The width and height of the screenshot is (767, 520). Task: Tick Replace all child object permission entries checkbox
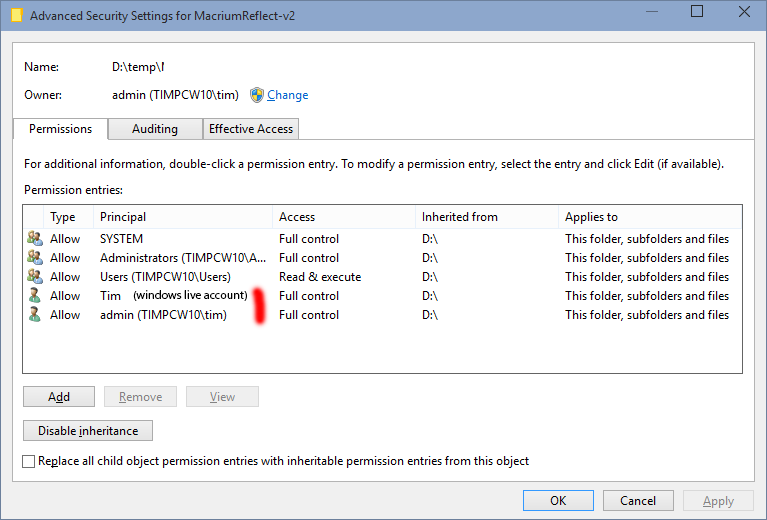(x=28, y=461)
